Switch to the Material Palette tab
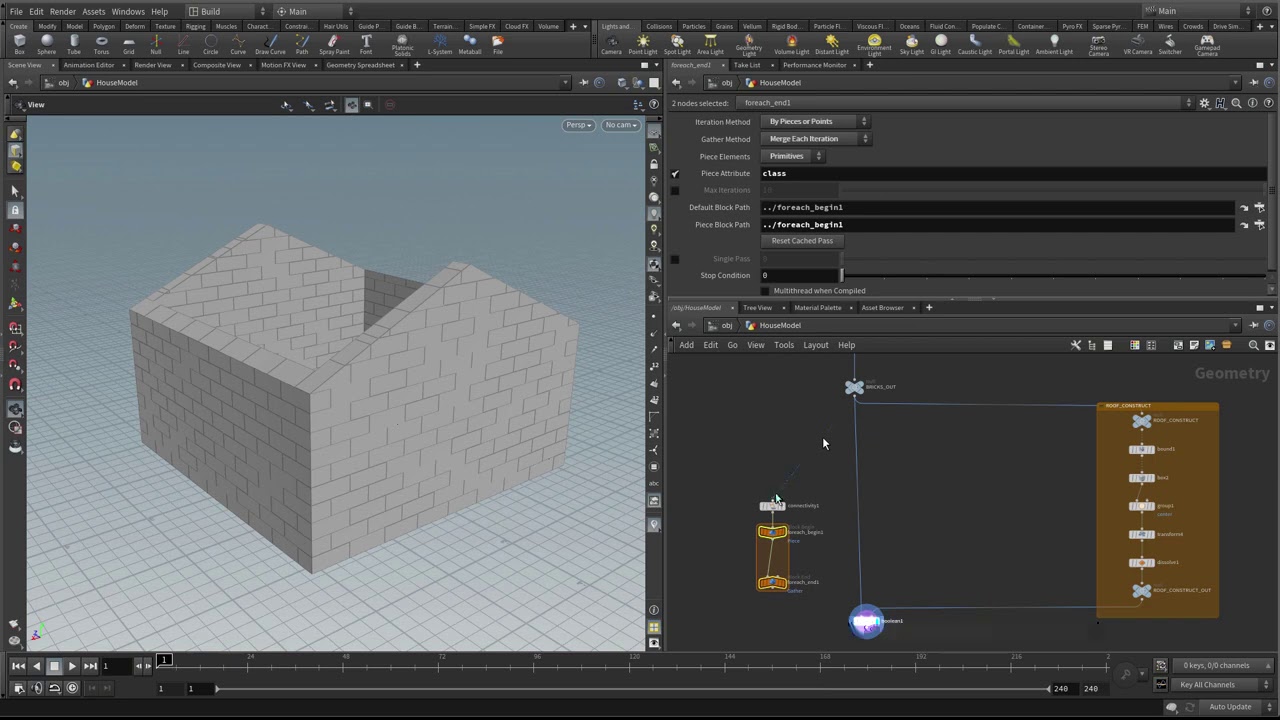The image size is (1280, 720). coord(817,308)
